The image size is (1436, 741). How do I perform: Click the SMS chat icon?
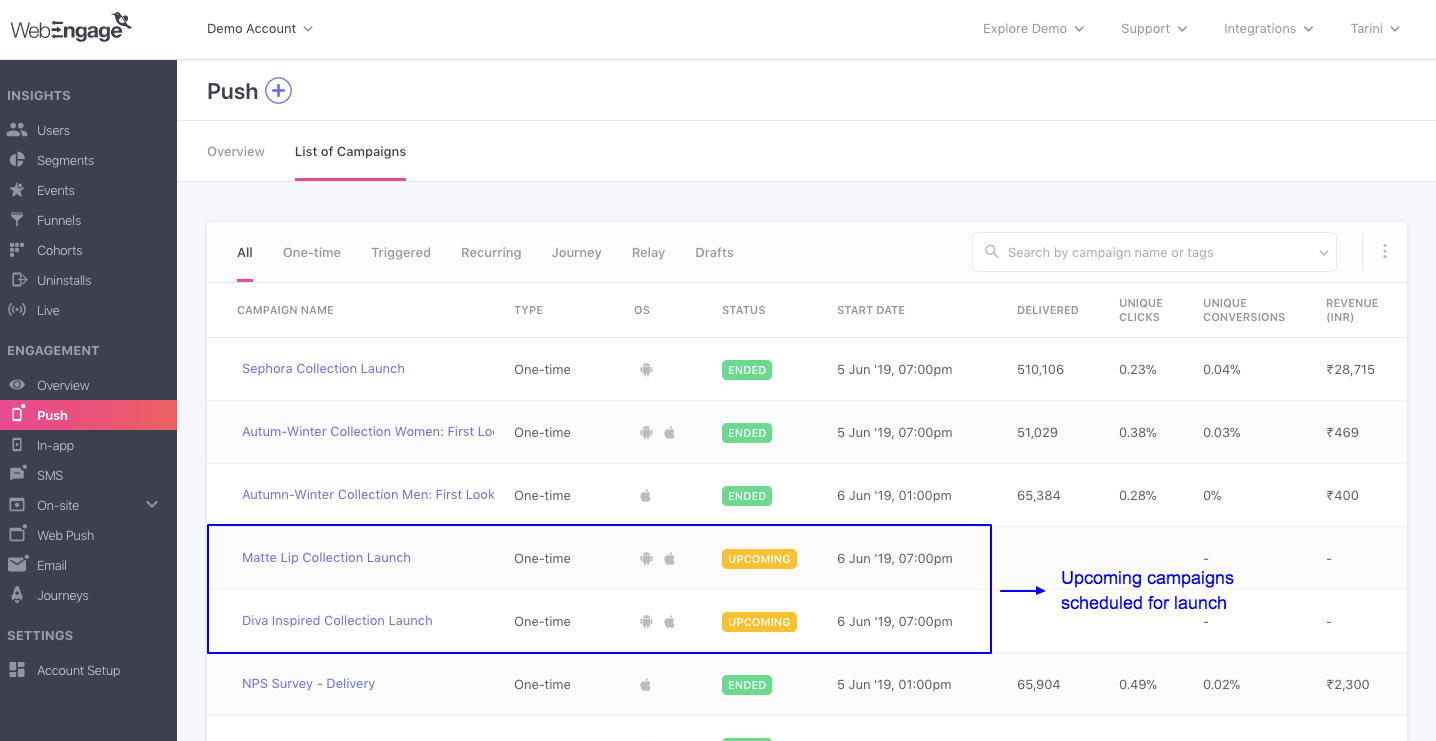17,474
